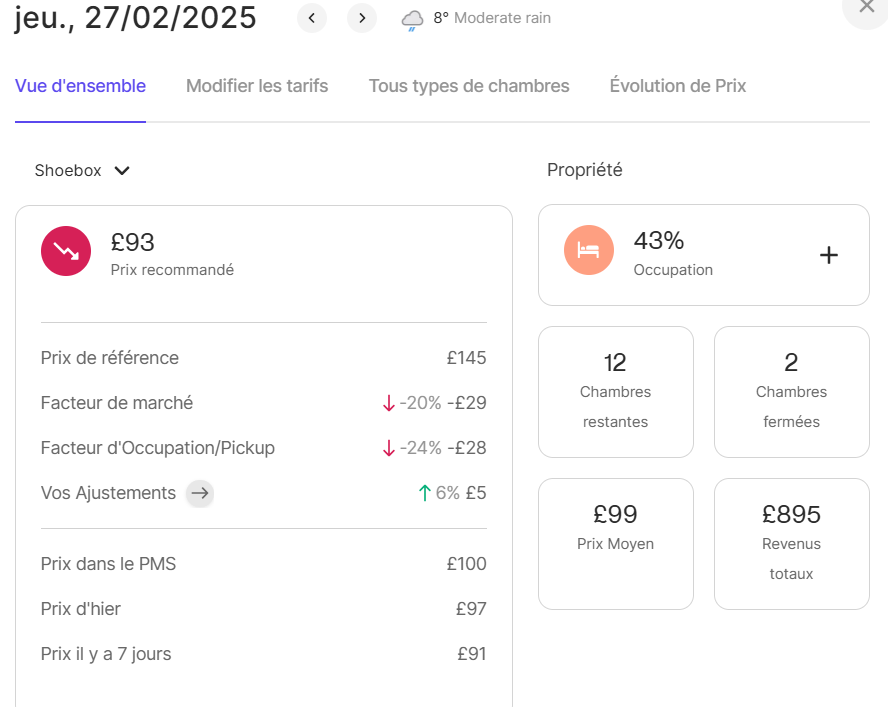Switch to Modifier les tarifs tab
This screenshot has width=888, height=707.
pyautogui.click(x=257, y=86)
